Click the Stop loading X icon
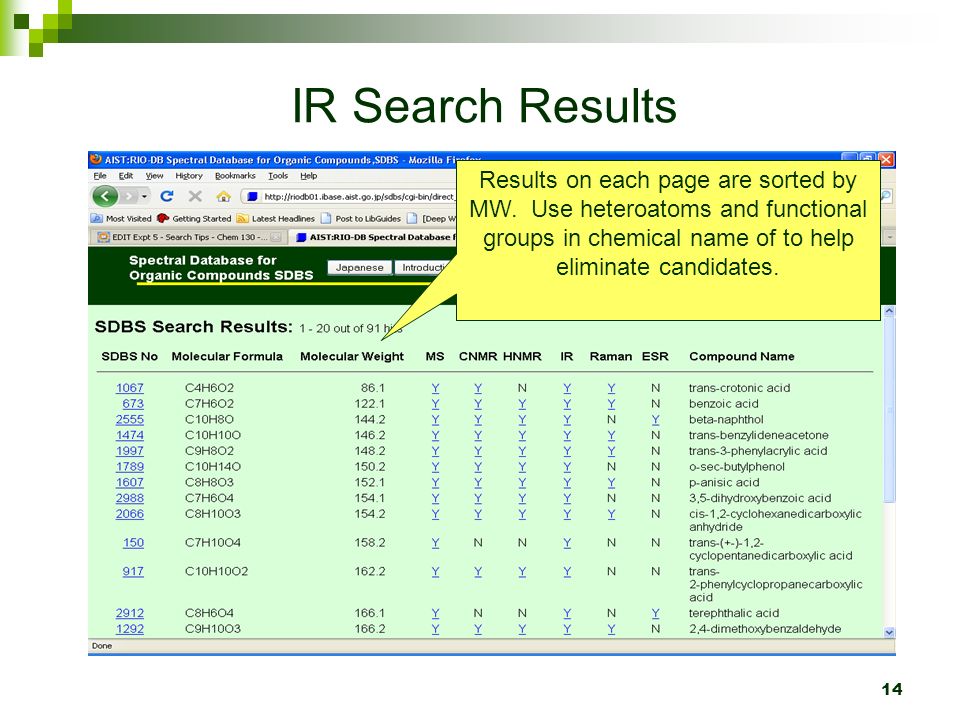The width and height of the screenshot is (960, 720). [195, 196]
